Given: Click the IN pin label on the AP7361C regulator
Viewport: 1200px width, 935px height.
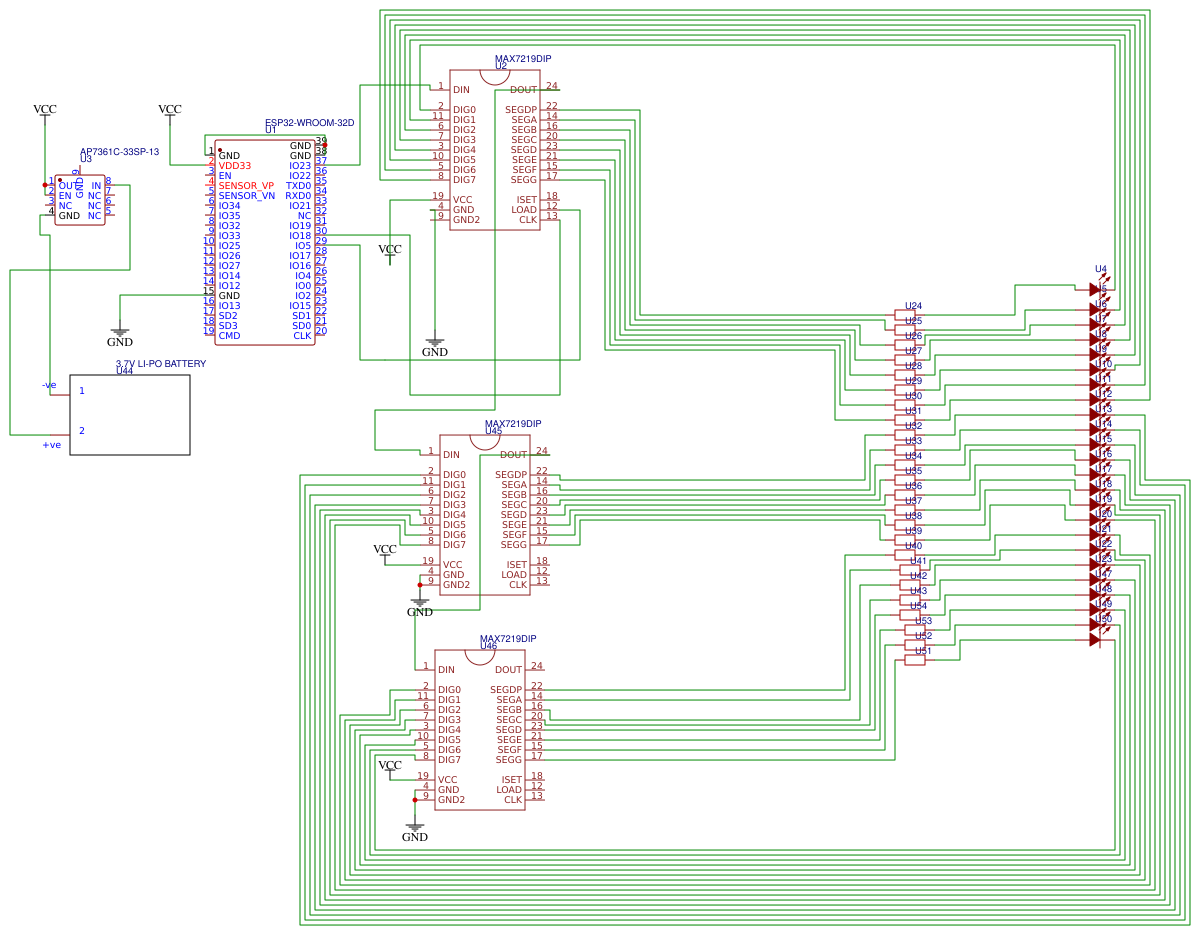Looking at the screenshot, I should (96, 186).
